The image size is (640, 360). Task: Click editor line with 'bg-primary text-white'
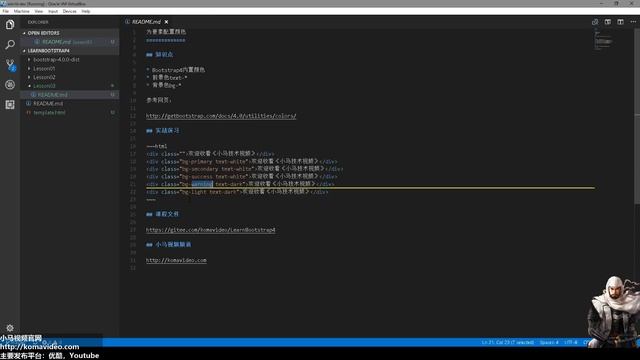click(242, 162)
